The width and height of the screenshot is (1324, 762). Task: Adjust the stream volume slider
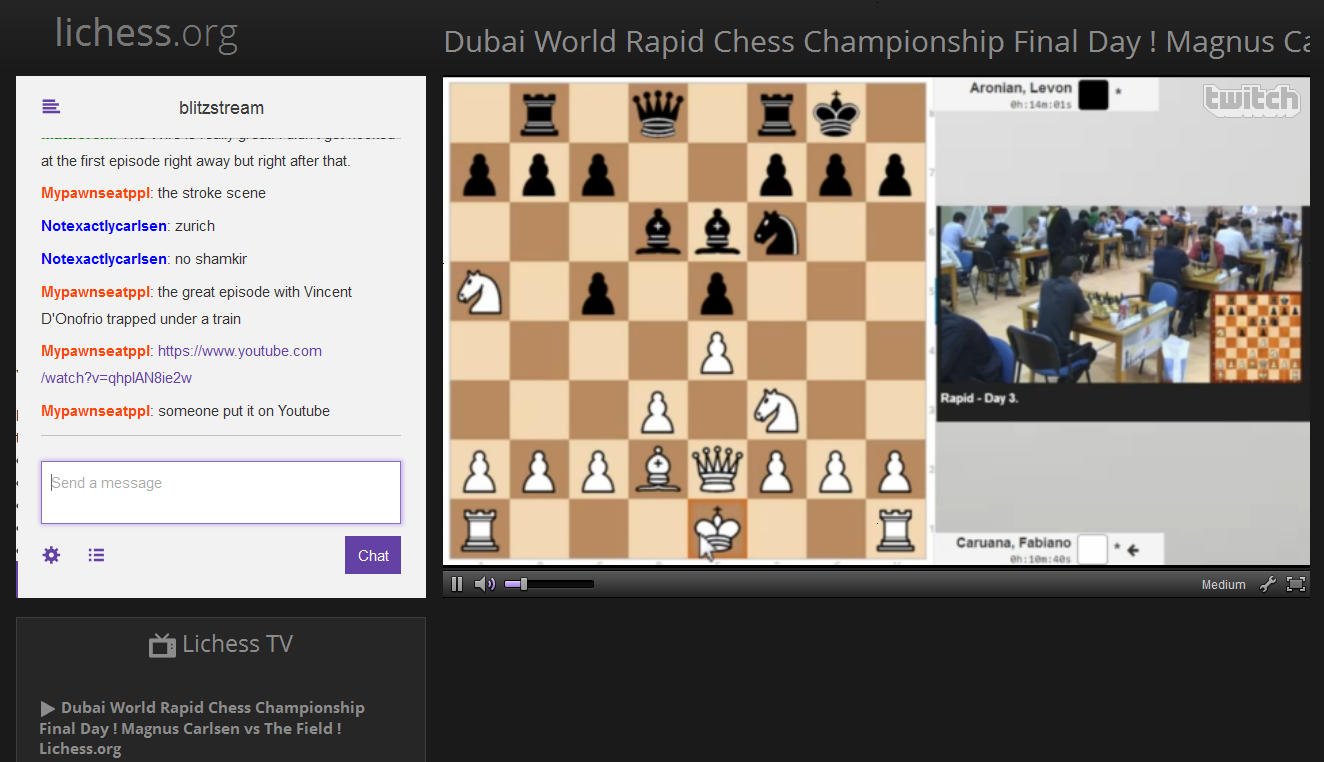(x=550, y=584)
